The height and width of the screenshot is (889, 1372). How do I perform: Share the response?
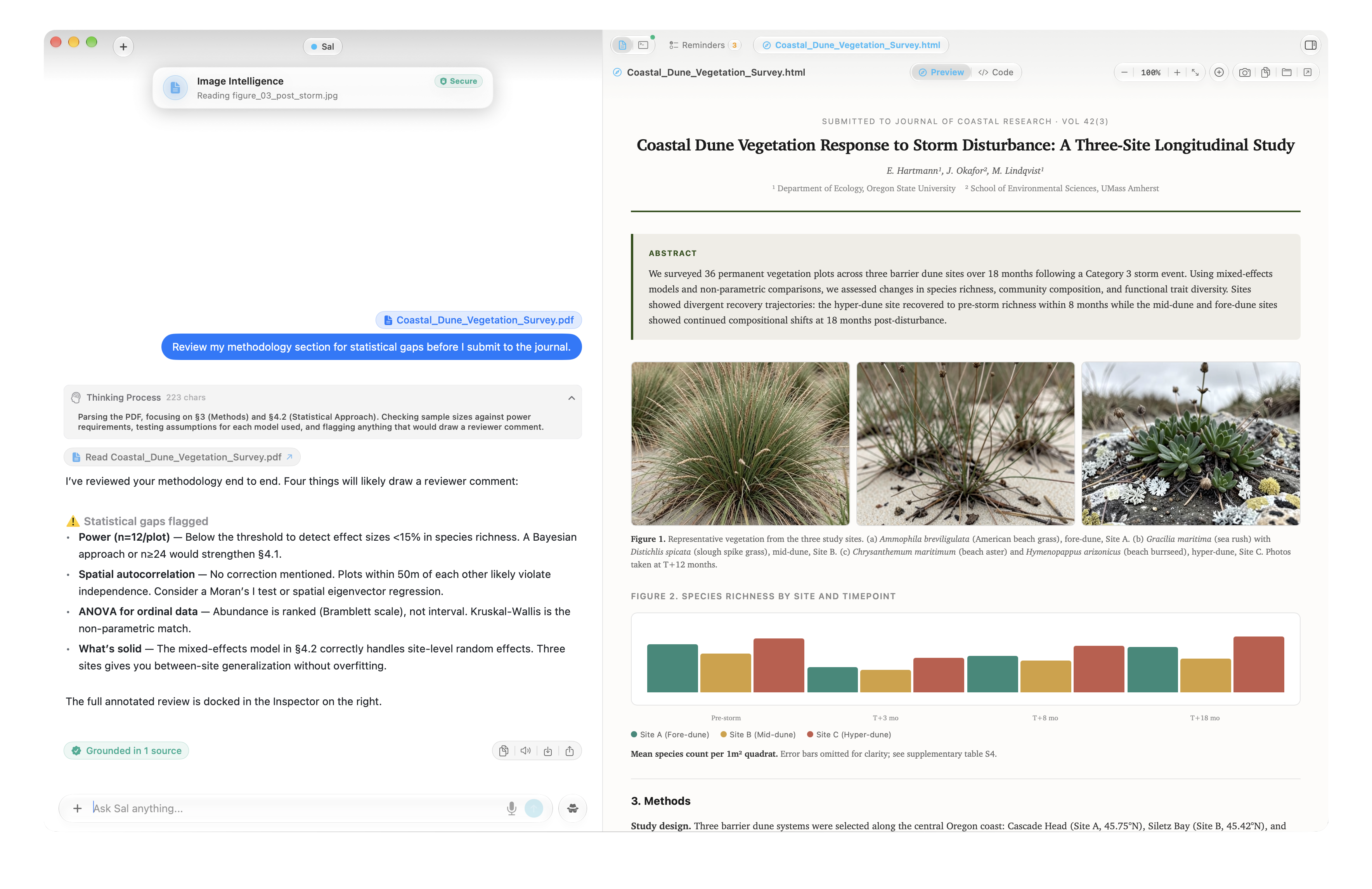coord(570,751)
